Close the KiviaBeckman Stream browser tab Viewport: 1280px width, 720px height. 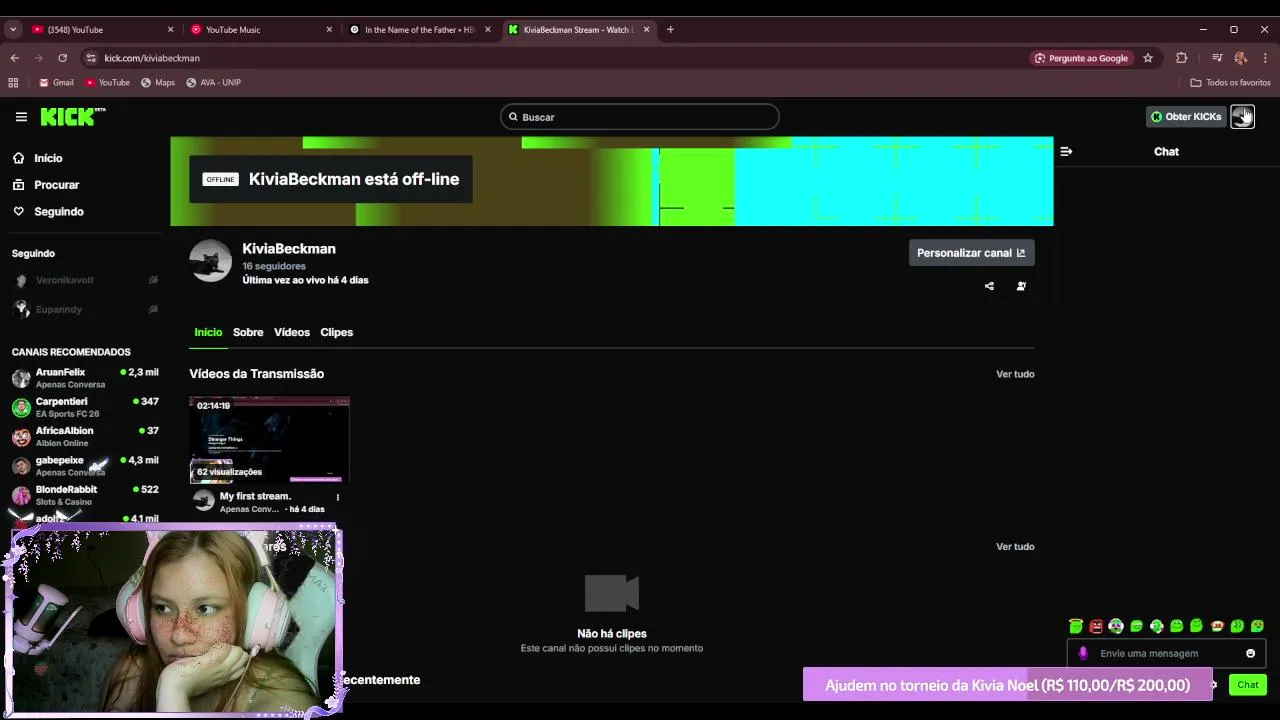coord(646,30)
